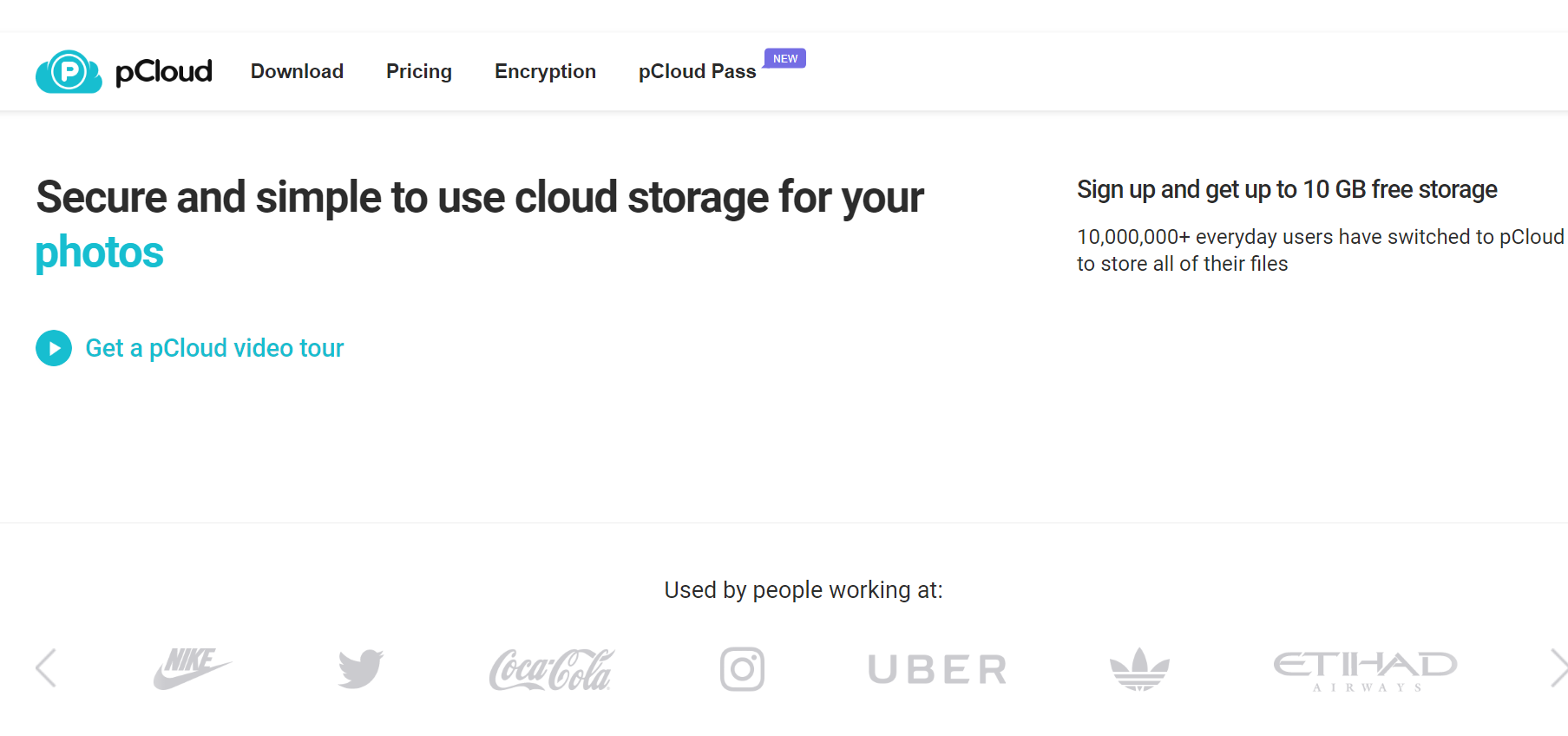
Task: Click the Coca-Cola logo
Action: 552,670
